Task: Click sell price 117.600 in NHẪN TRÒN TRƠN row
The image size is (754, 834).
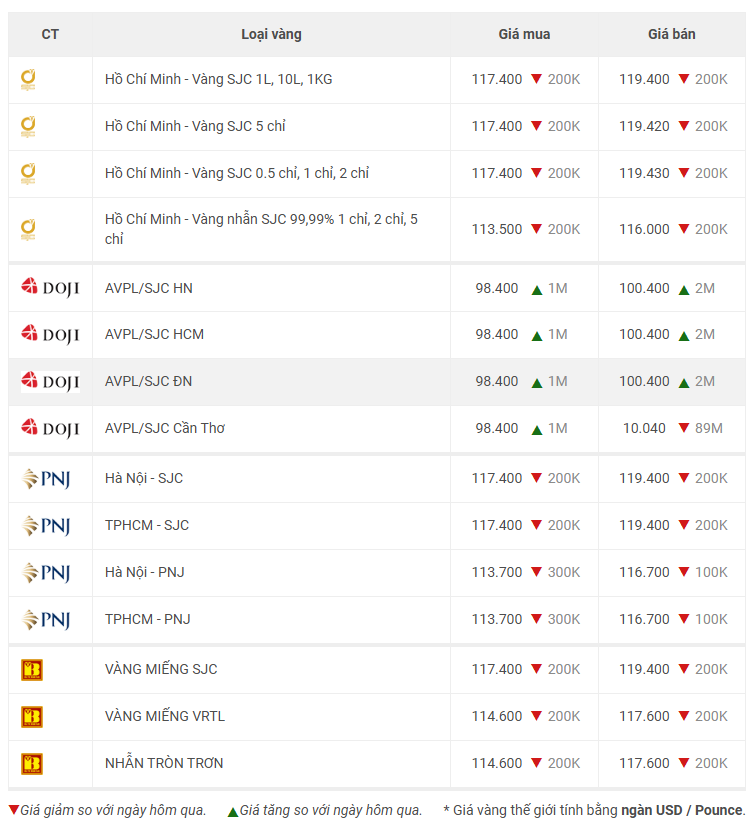Action: click(x=644, y=763)
